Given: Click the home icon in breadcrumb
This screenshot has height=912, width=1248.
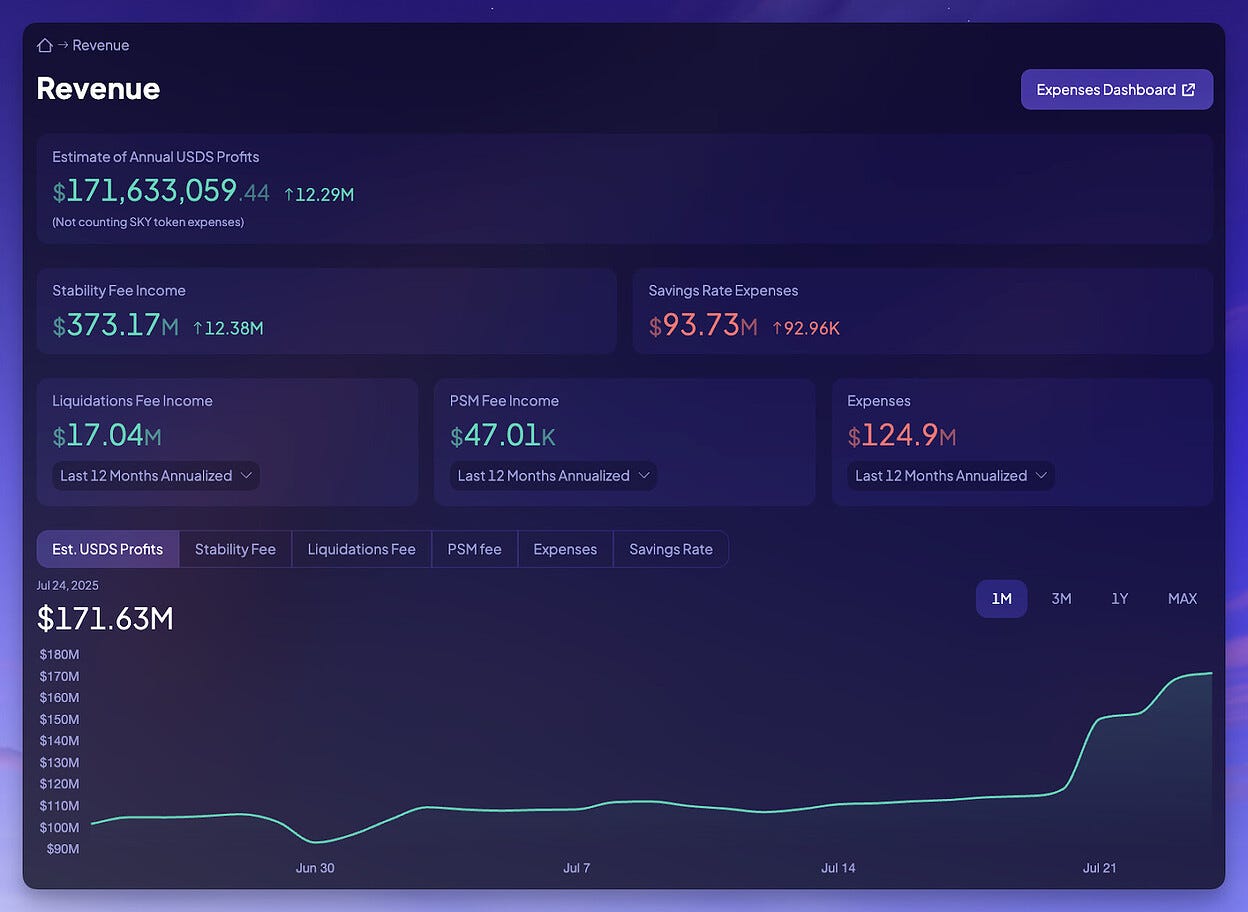Looking at the screenshot, I should 44,45.
